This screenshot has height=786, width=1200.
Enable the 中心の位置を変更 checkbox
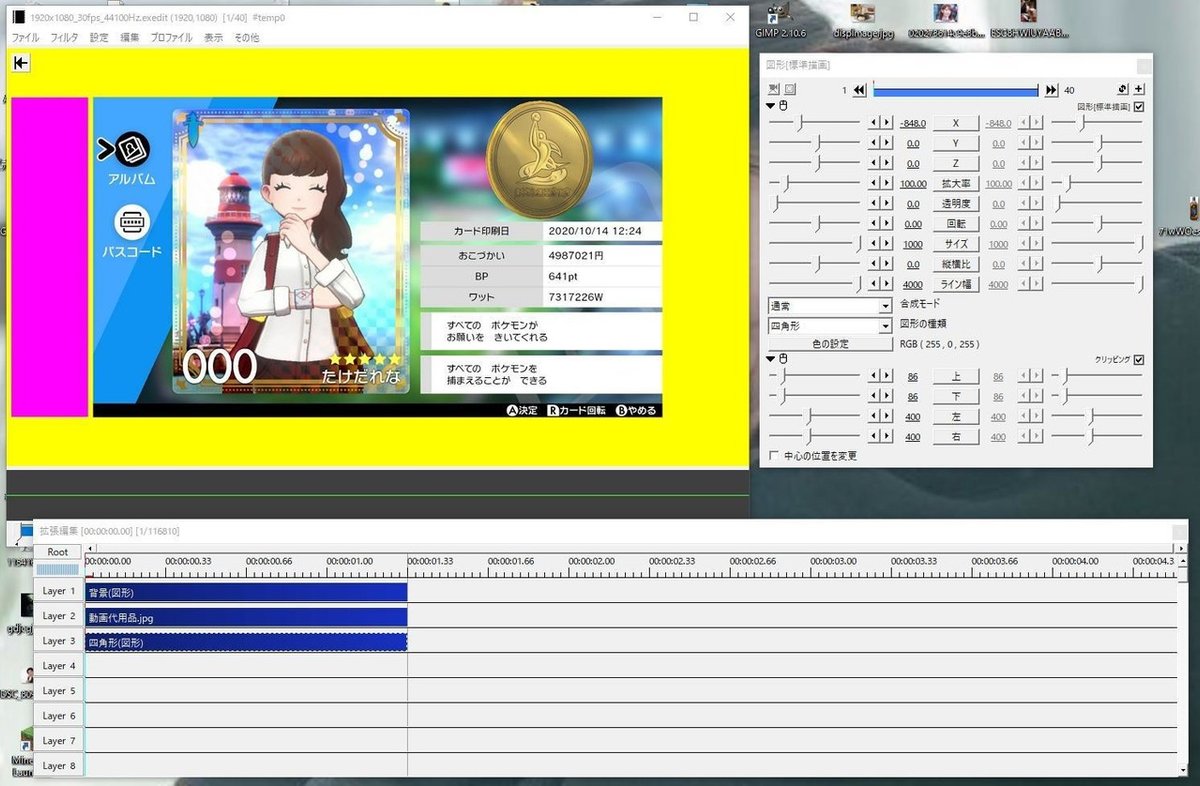click(x=774, y=456)
